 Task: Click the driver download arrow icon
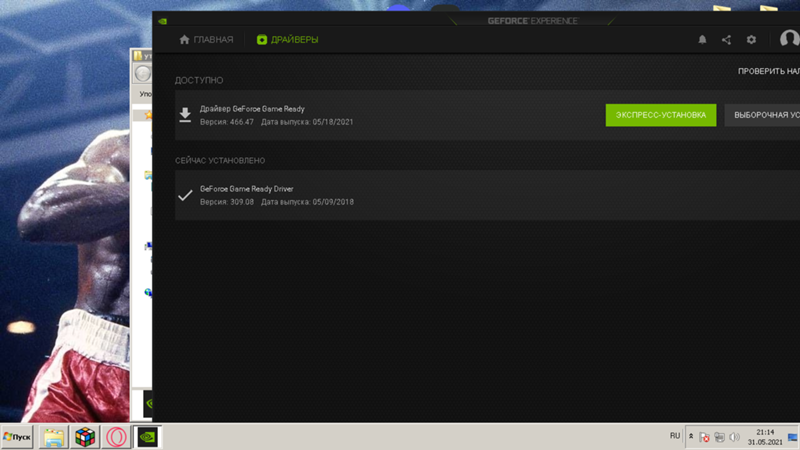(185, 115)
